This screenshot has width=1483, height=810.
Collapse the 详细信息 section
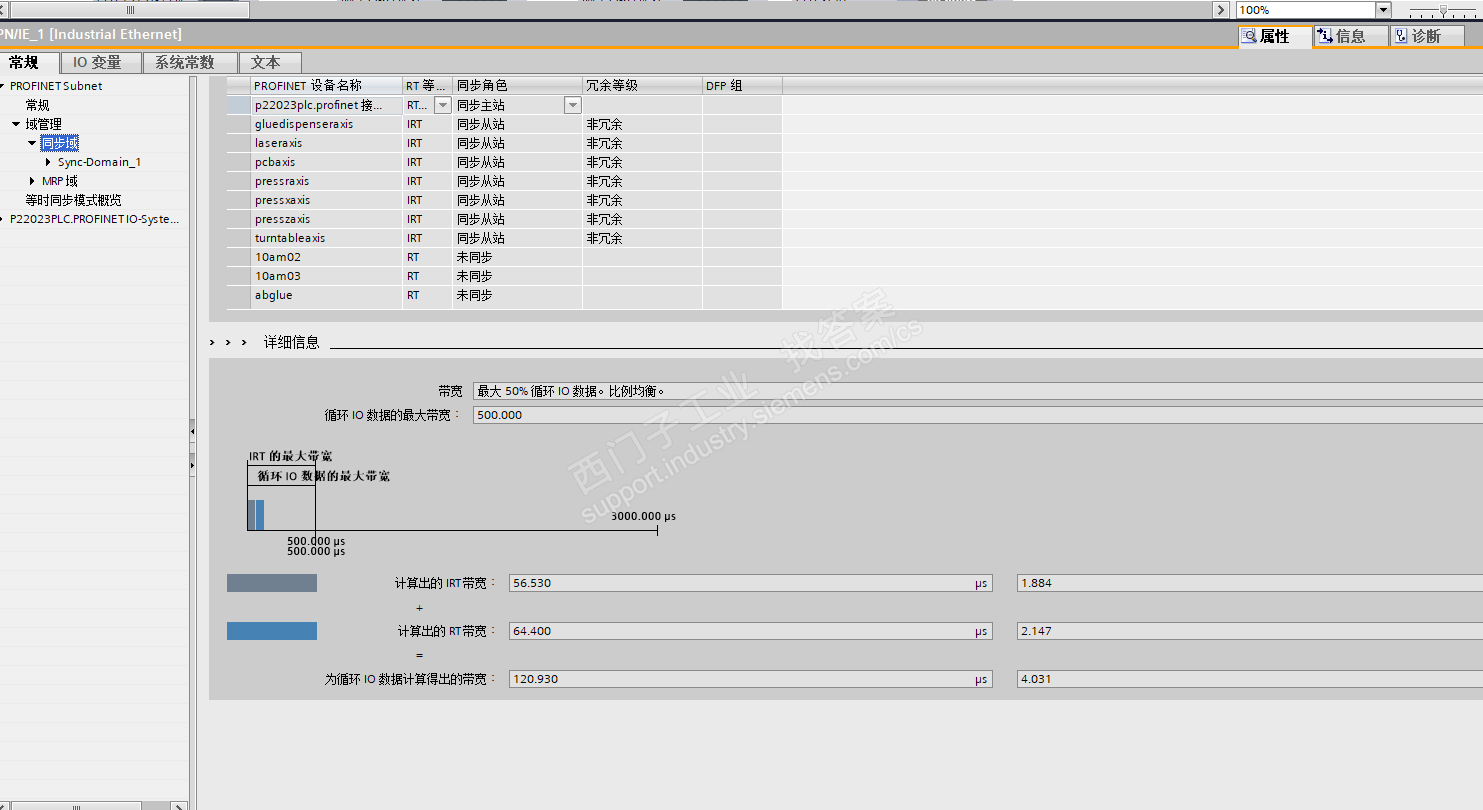click(228, 342)
